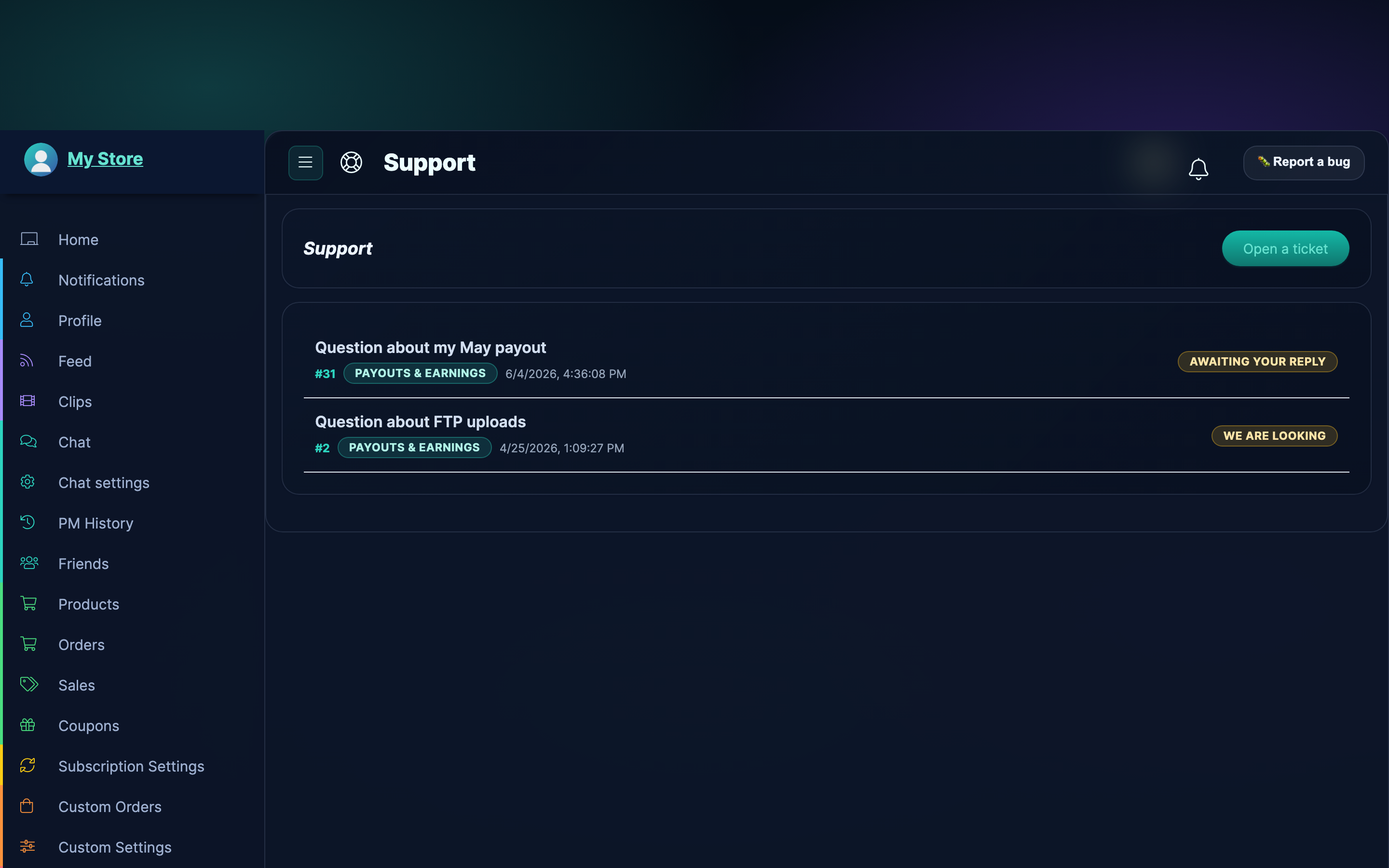Click ticket number #31
Screen dimensions: 1389x868
(325, 374)
